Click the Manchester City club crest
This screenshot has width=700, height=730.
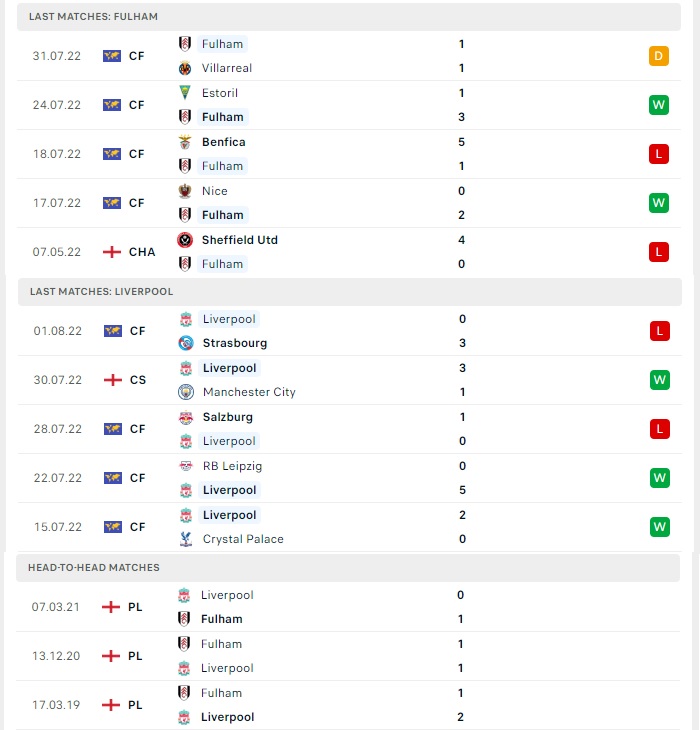tap(186, 392)
